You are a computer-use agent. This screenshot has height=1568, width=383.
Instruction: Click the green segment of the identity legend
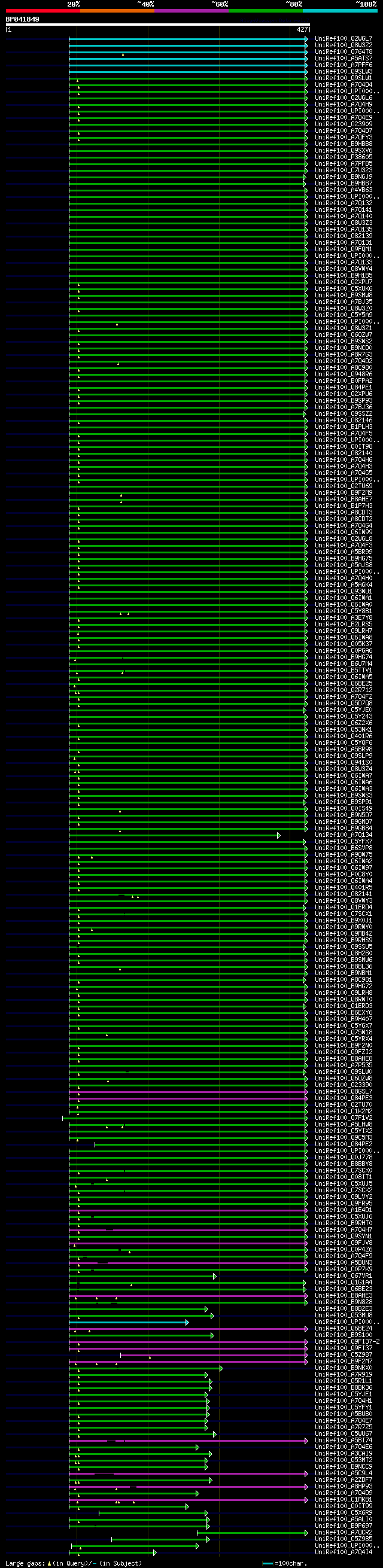click(x=266, y=10)
